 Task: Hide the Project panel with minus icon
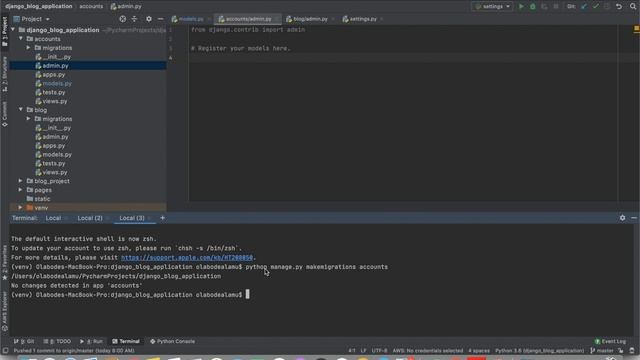point(160,19)
